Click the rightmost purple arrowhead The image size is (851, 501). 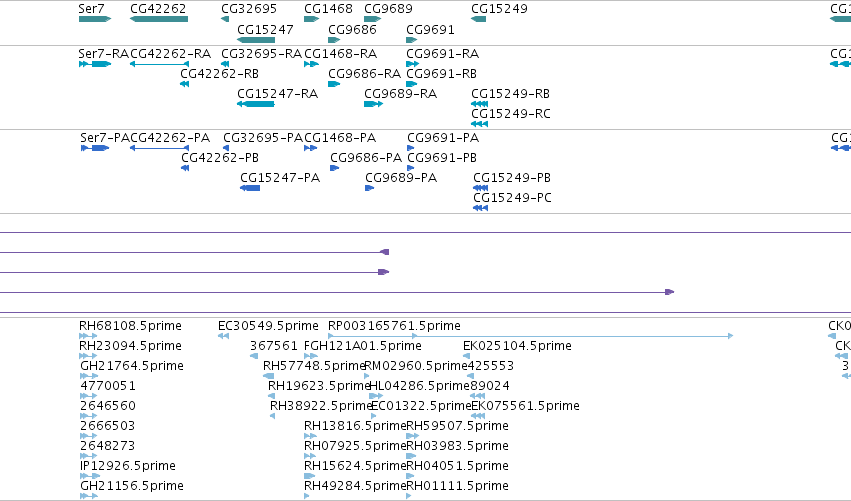[x=670, y=292]
